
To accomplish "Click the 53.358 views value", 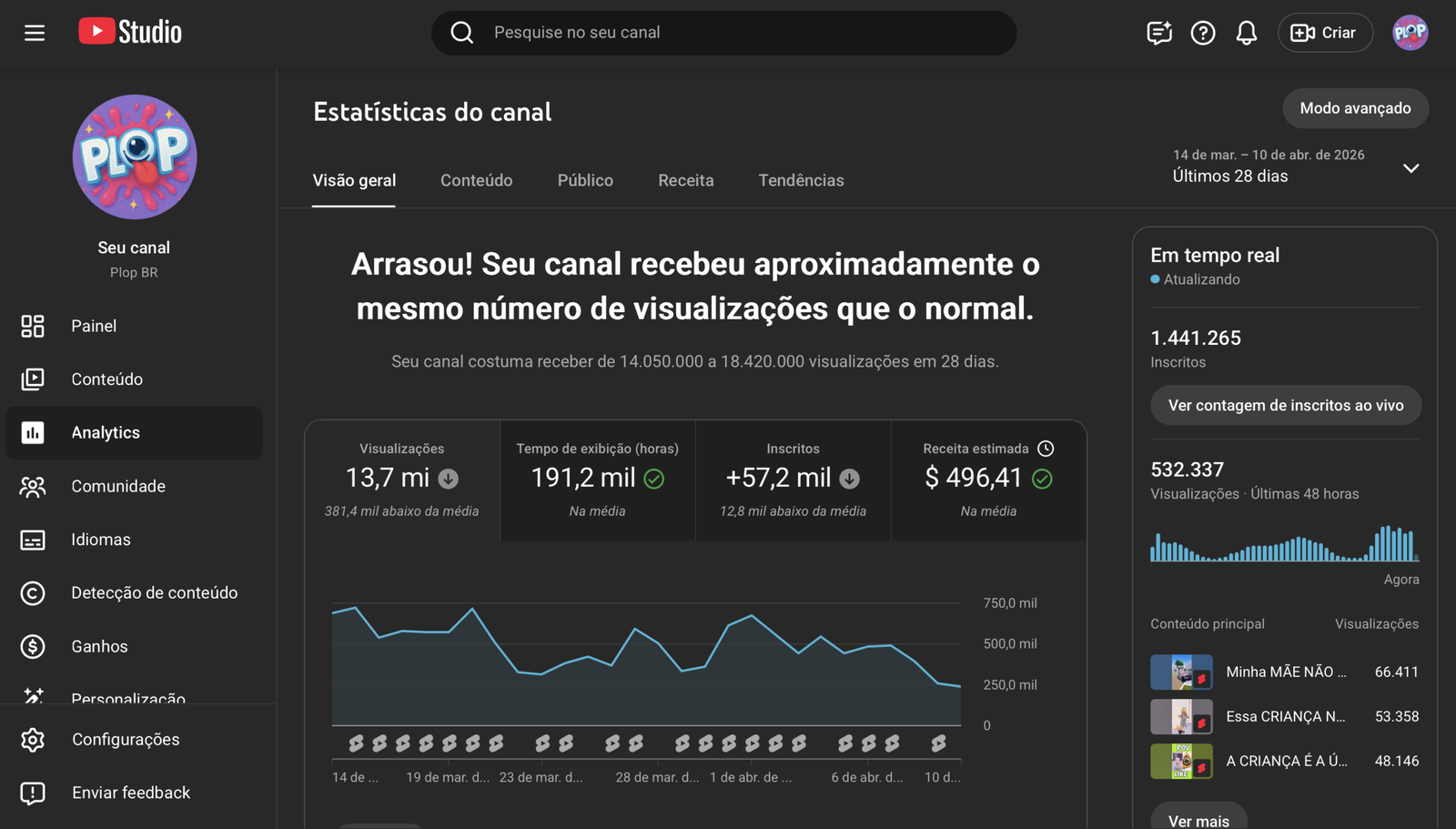I will click(1397, 717).
